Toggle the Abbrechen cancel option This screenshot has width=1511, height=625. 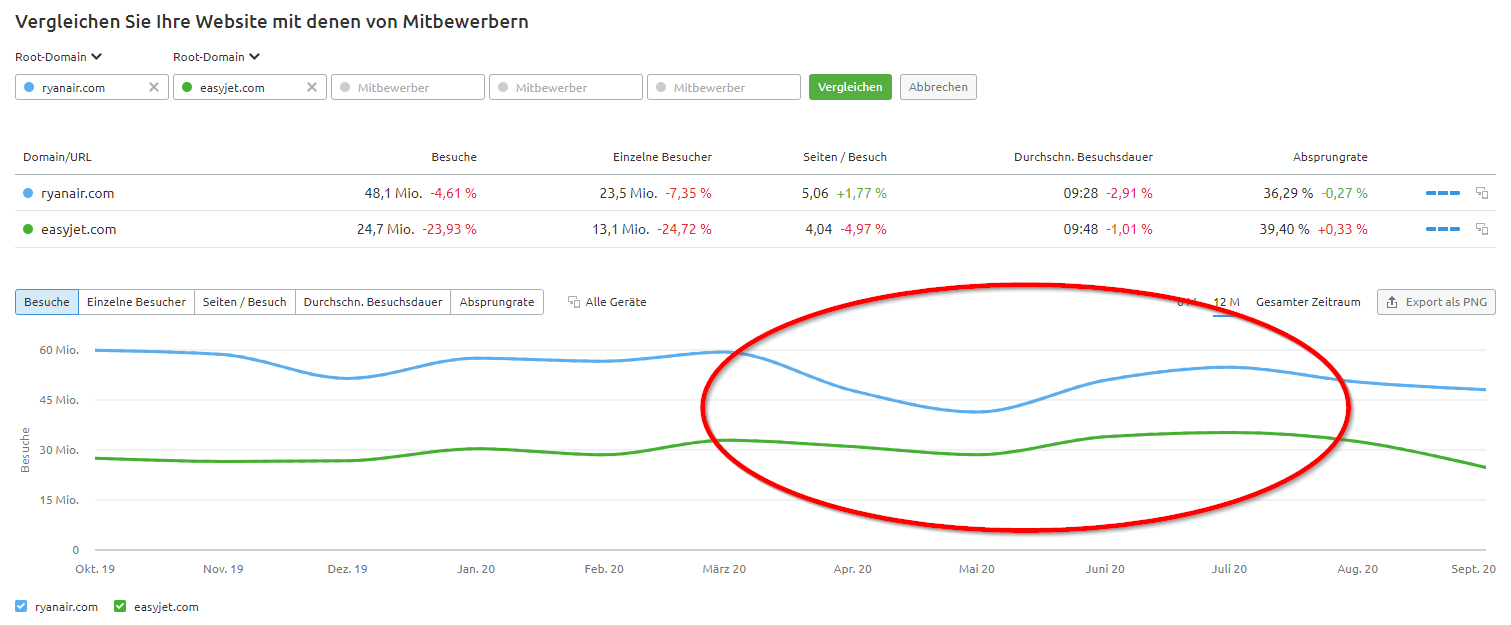tap(938, 86)
